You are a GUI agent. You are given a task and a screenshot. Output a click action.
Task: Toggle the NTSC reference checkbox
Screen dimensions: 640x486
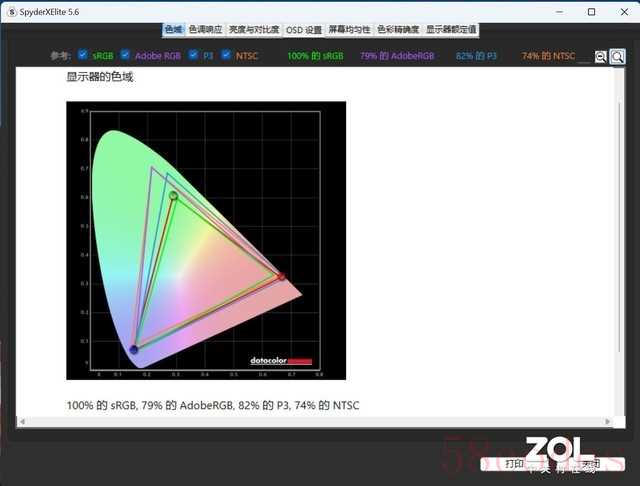[x=226, y=54]
